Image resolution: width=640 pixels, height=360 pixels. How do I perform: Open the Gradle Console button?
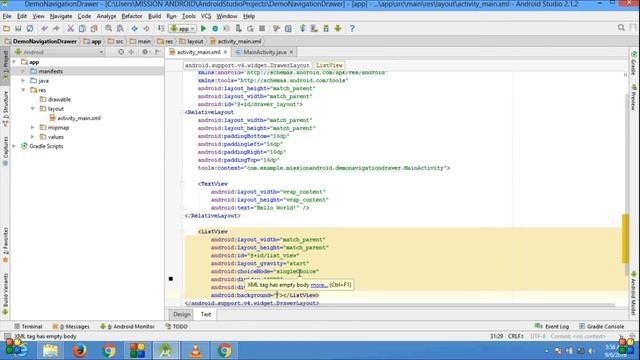point(601,327)
